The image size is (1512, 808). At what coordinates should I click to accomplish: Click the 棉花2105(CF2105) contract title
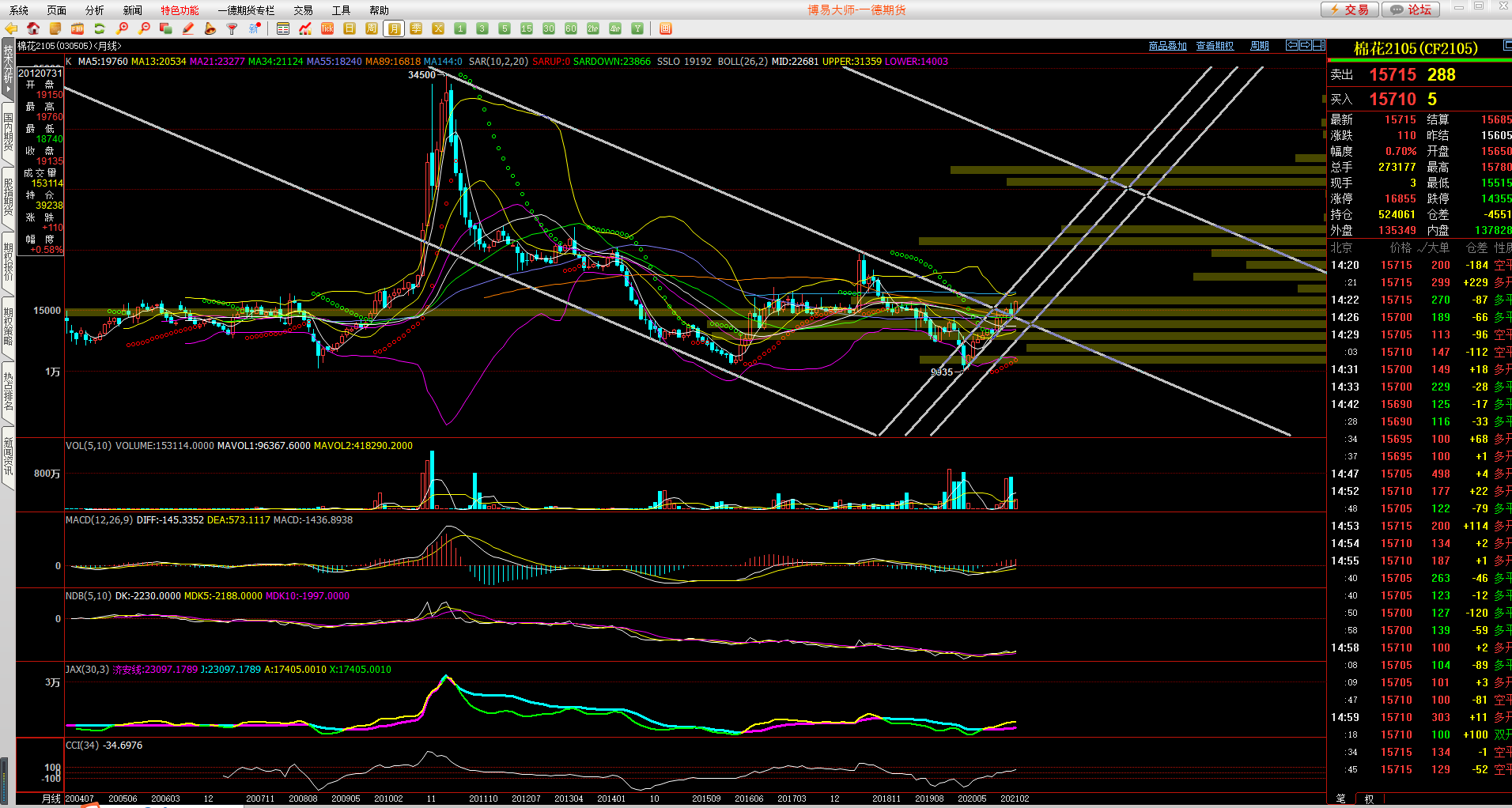1416,49
